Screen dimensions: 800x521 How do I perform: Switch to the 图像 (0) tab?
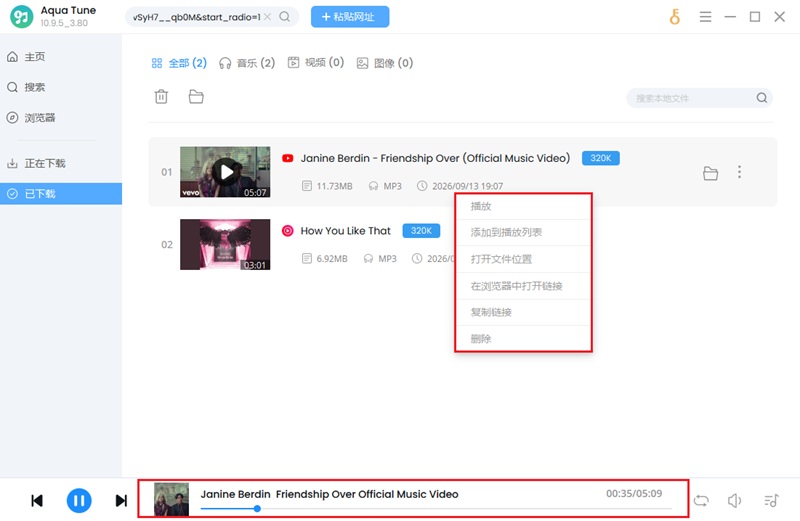(x=385, y=63)
